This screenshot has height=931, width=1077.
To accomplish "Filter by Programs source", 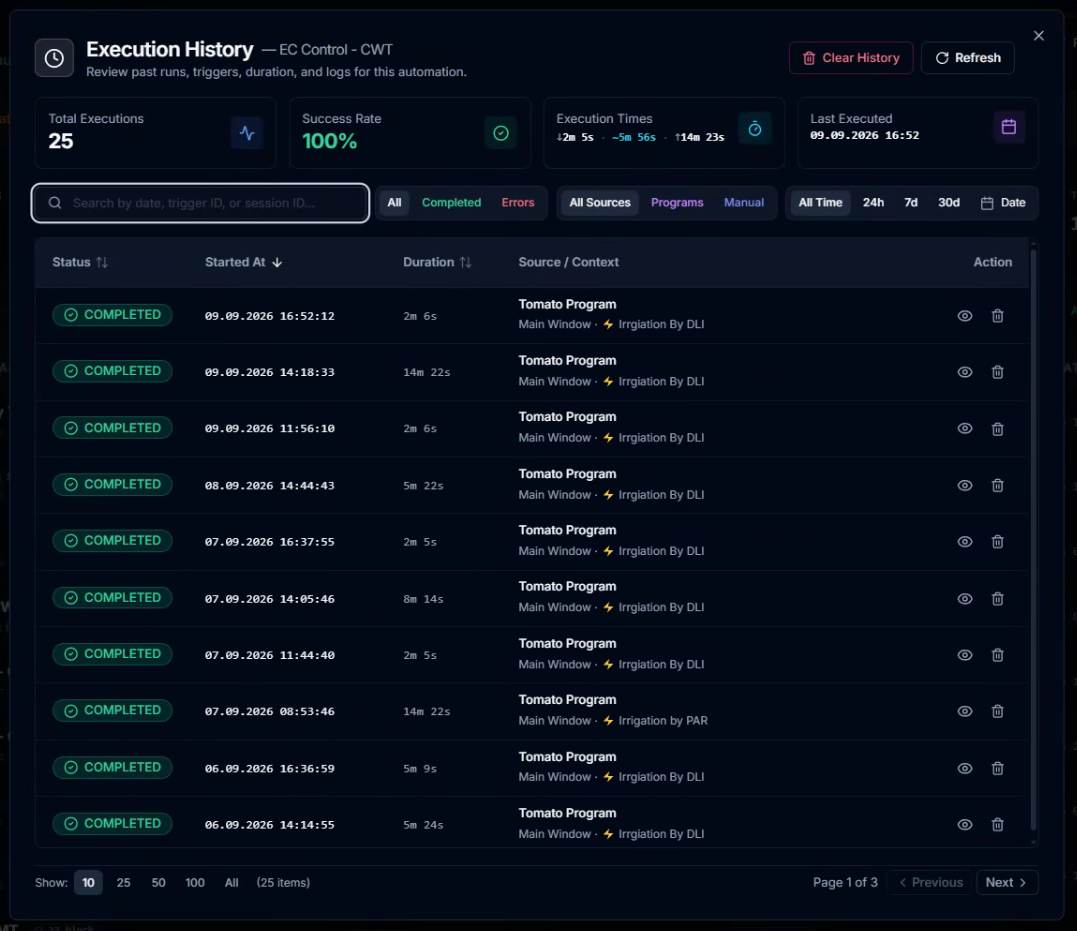I will click(x=677, y=203).
